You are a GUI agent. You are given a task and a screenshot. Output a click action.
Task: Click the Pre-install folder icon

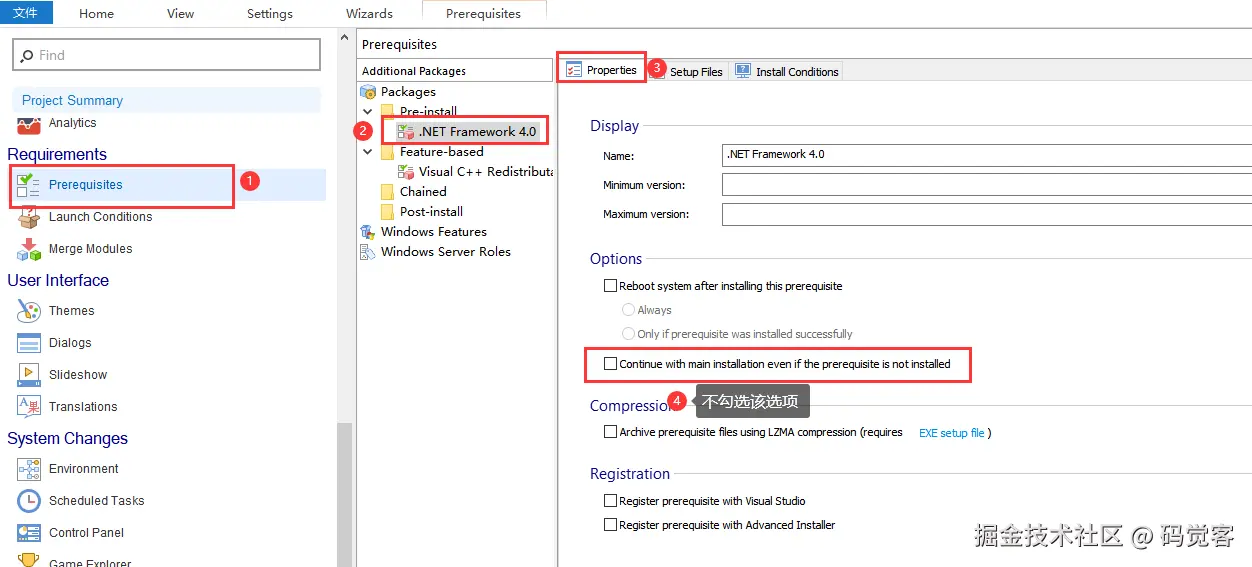(387, 112)
